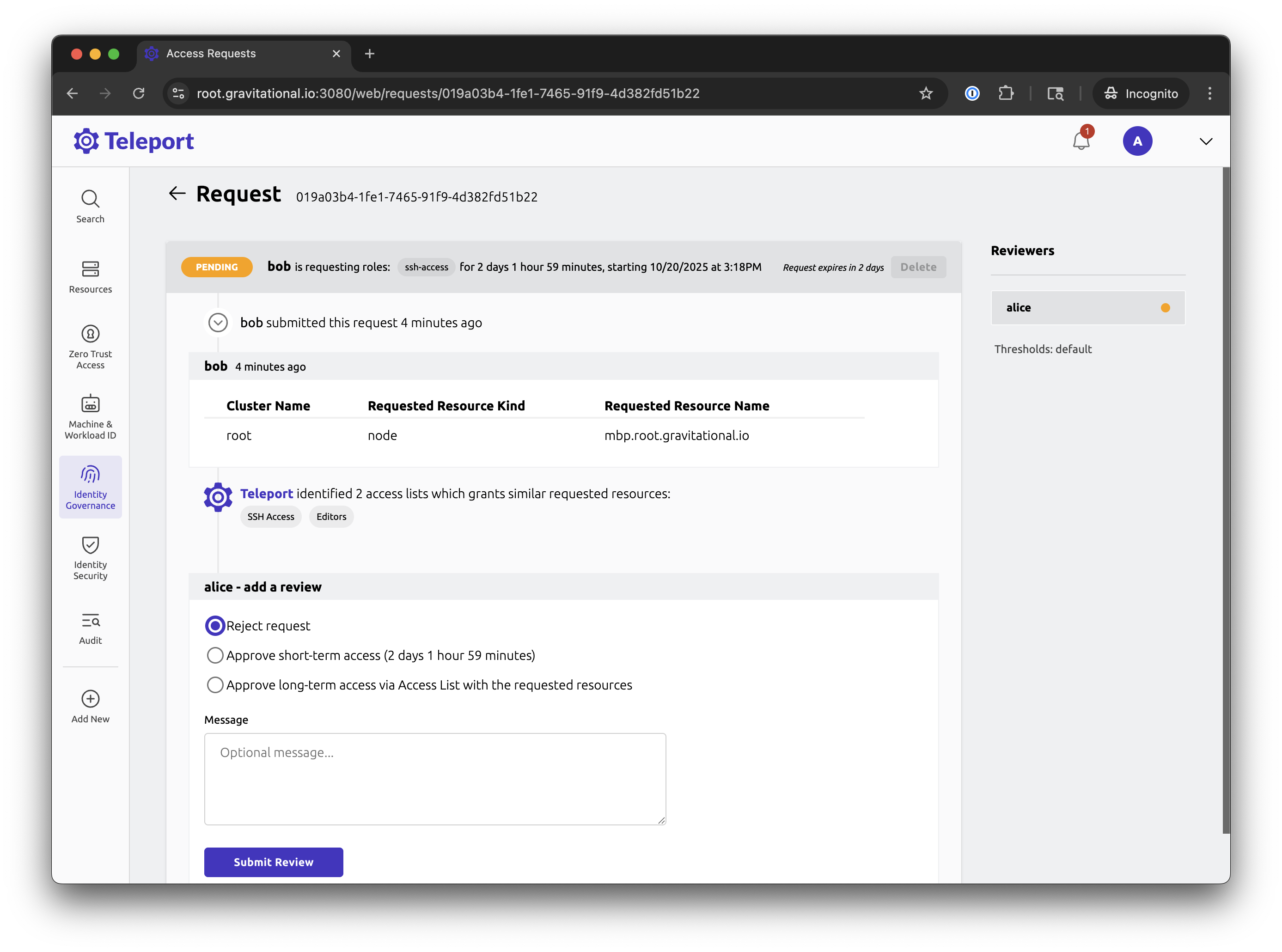Click into the optional Message field
The height and width of the screenshot is (952, 1282).
click(x=434, y=779)
